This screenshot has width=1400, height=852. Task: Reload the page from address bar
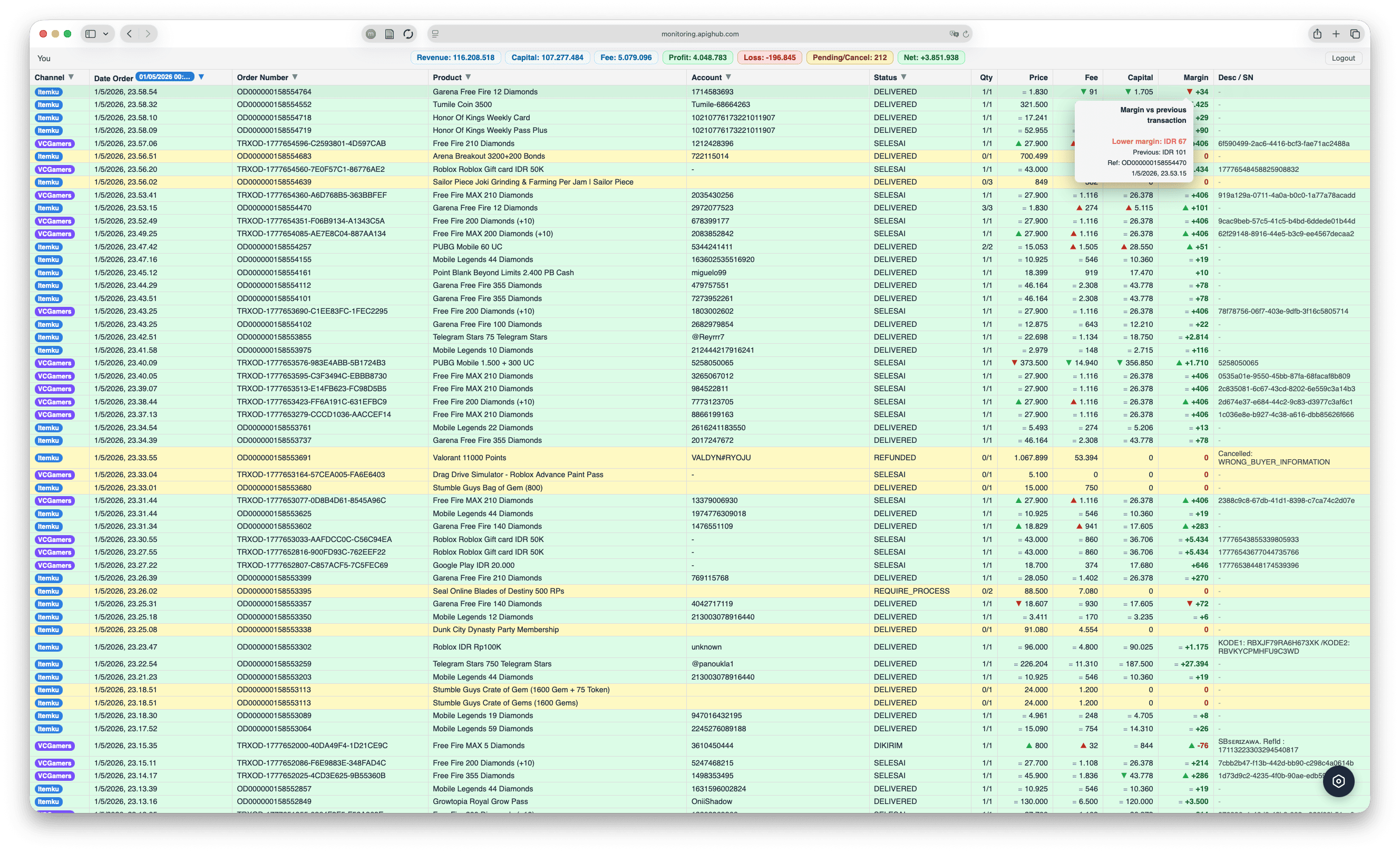pos(966,34)
